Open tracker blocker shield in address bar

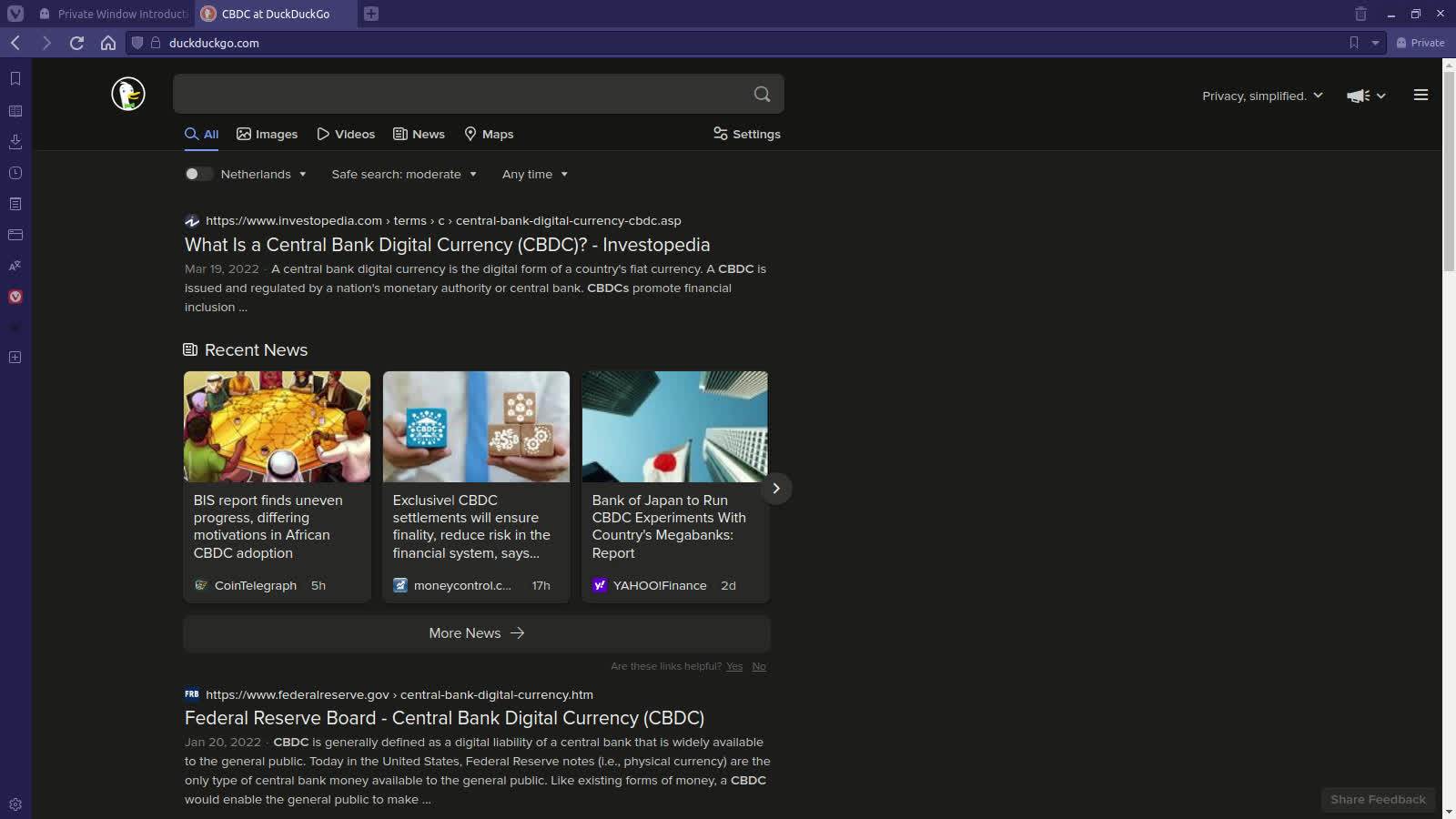pyautogui.click(x=137, y=43)
